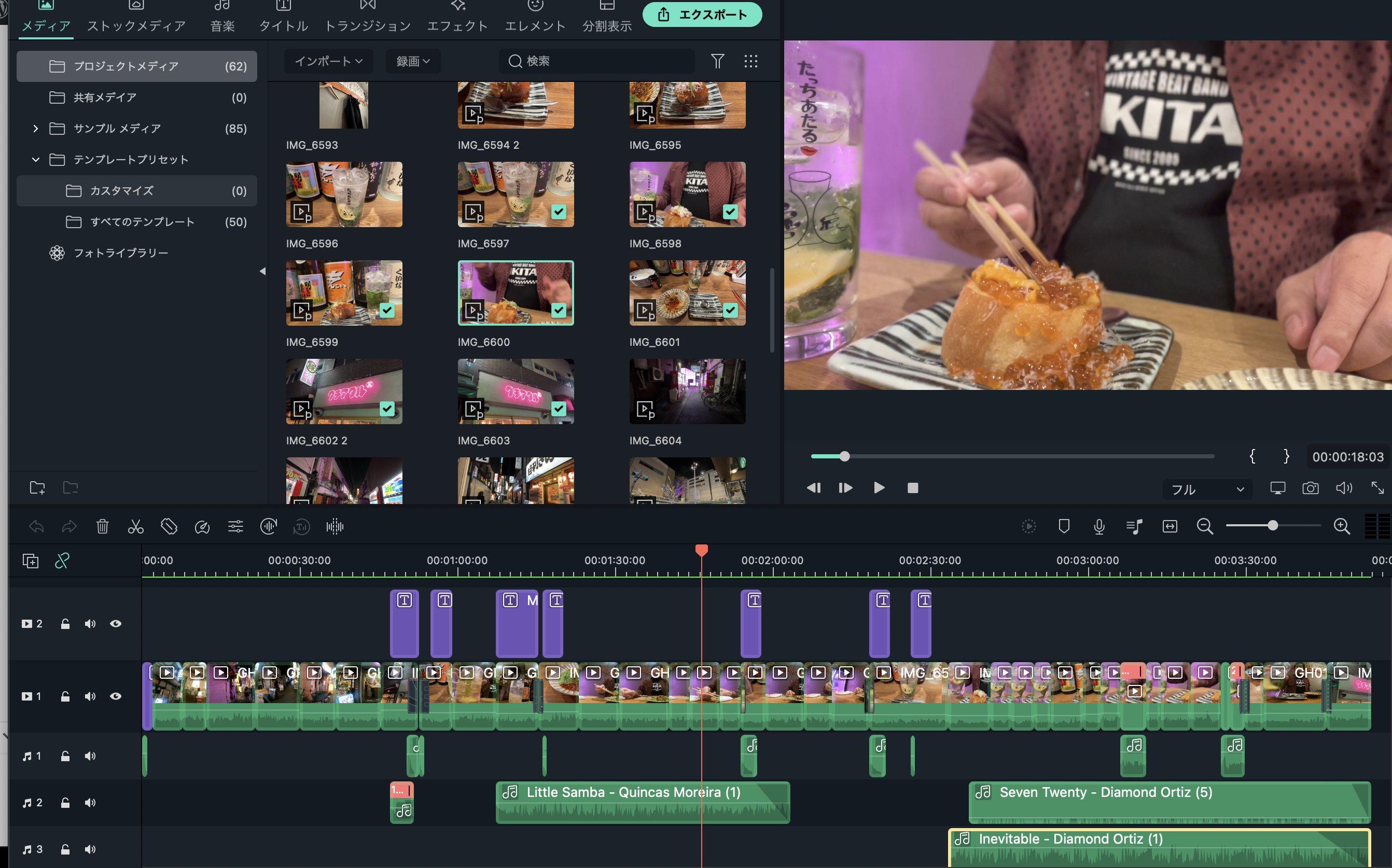Zoom in the timeline with plus magnifier
Image resolution: width=1392 pixels, height=868 pixels.
(x=1342, y=526)
